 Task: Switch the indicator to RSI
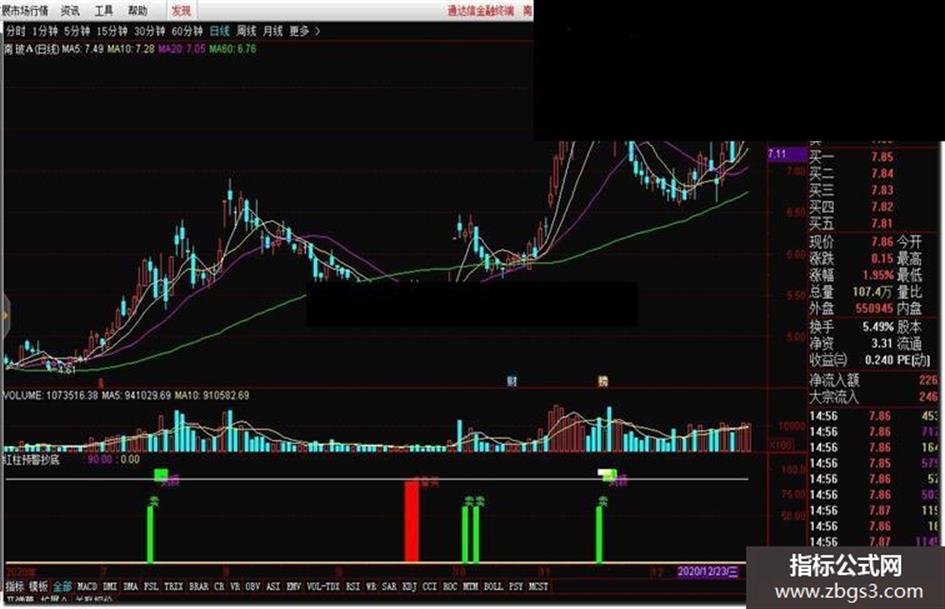[353, 586]
